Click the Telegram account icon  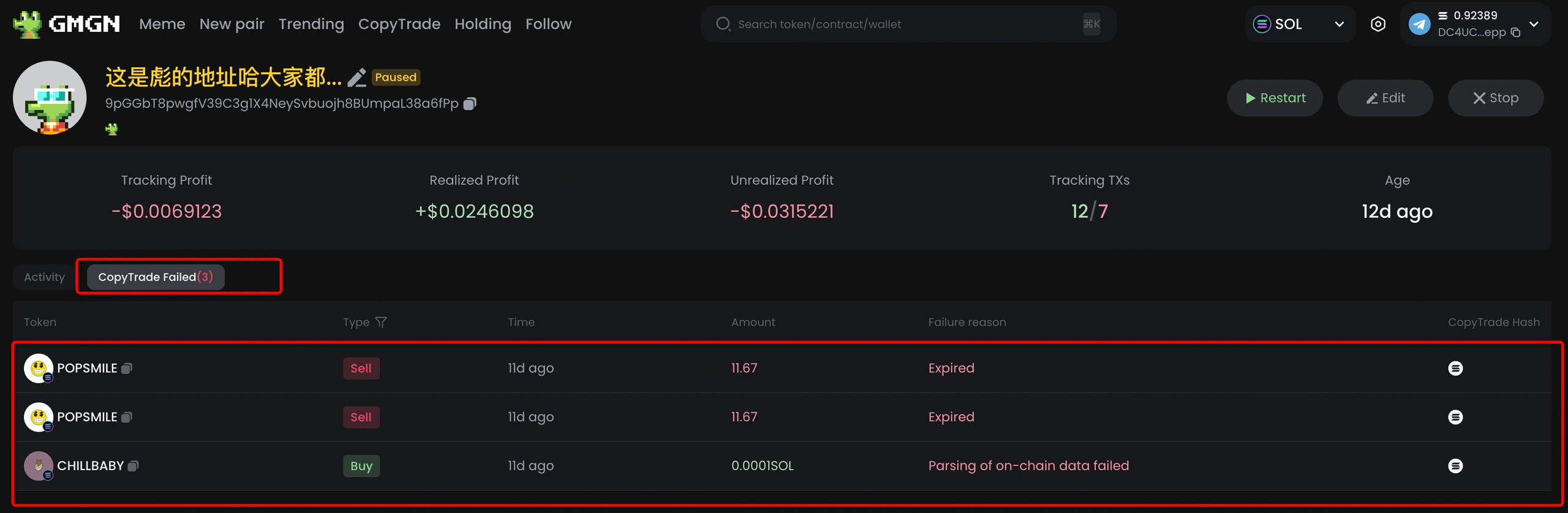(1419, 24)
